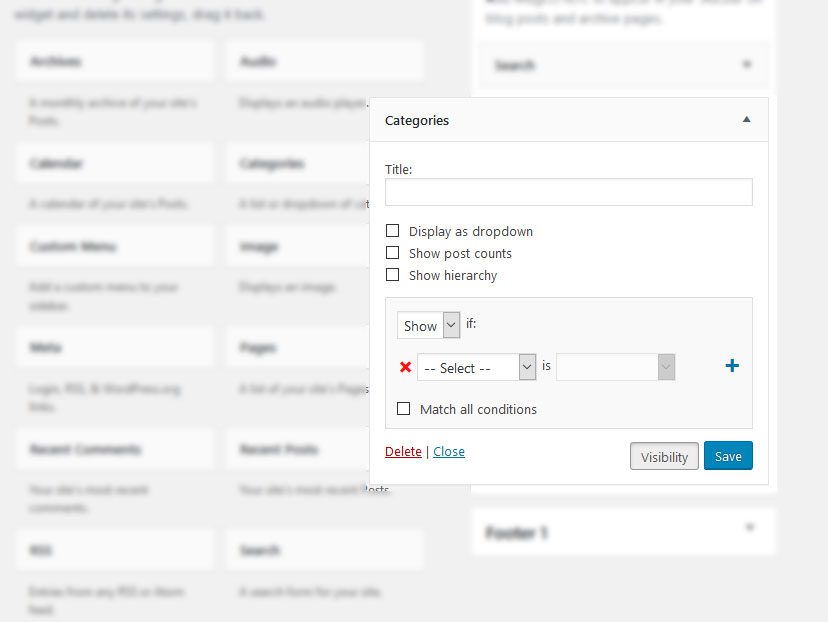Click the Delete link for the widget
The height and width of the screenshot is (622, 828).
pos(403,451)
